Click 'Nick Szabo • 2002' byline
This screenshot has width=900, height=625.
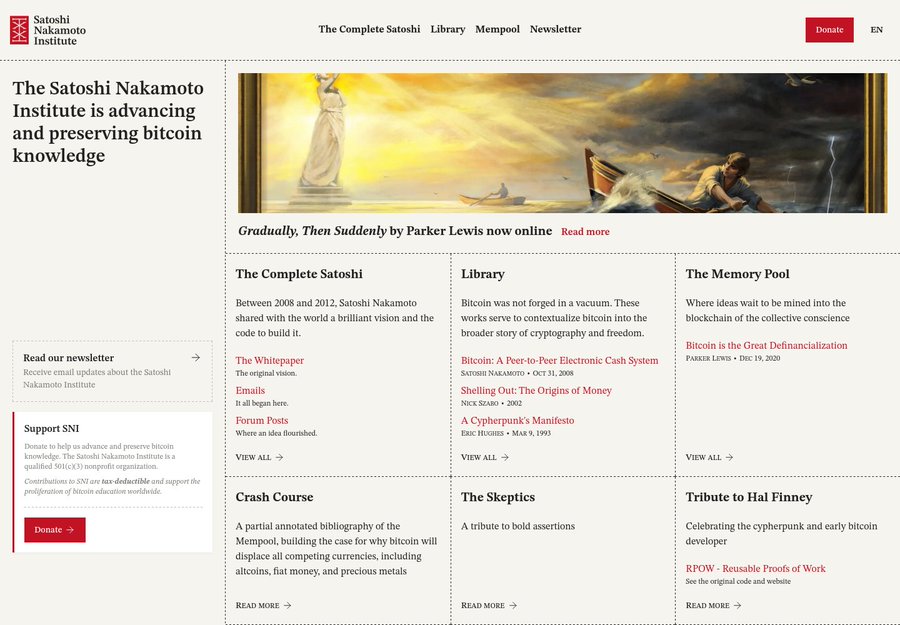[491, 403]
